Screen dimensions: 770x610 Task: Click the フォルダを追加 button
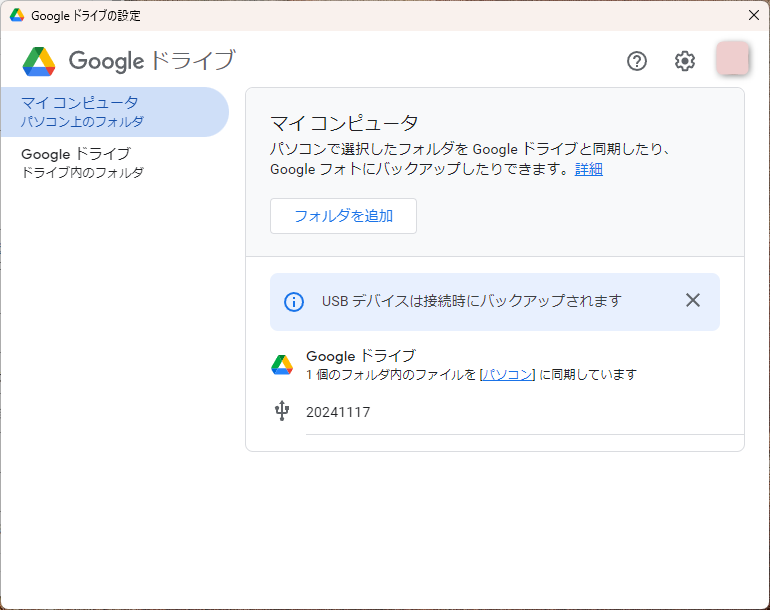point(343,216)
